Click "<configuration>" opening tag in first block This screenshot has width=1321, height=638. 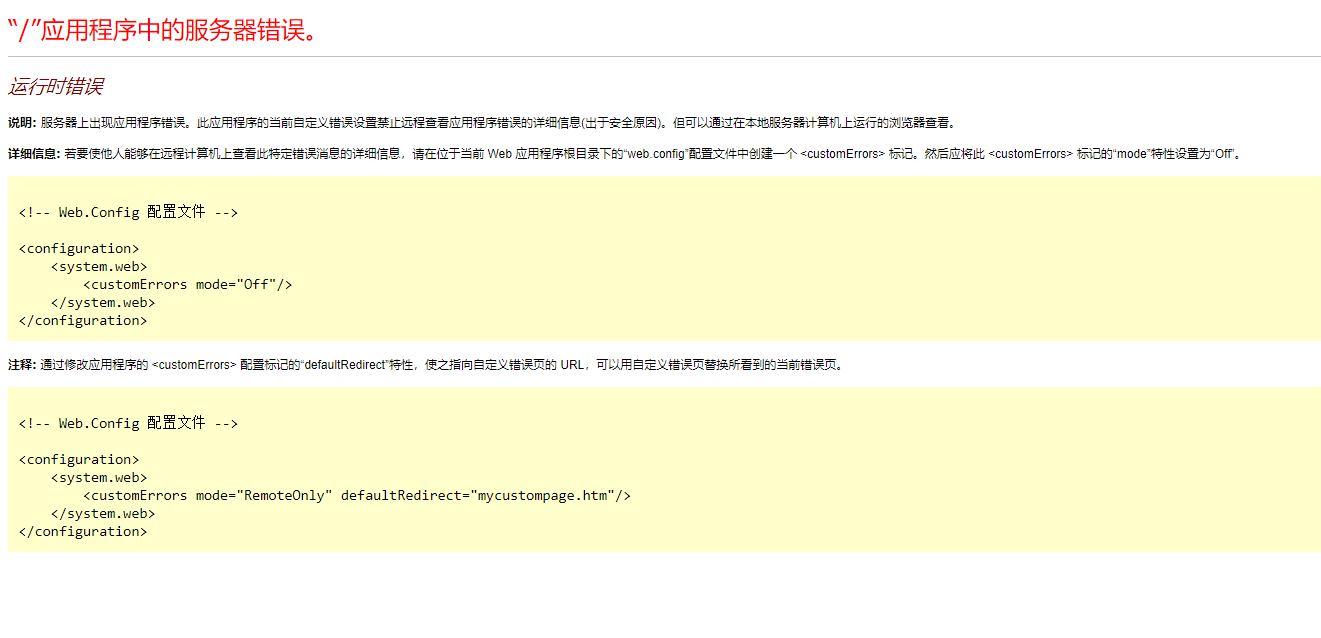[x=79, y=248]
